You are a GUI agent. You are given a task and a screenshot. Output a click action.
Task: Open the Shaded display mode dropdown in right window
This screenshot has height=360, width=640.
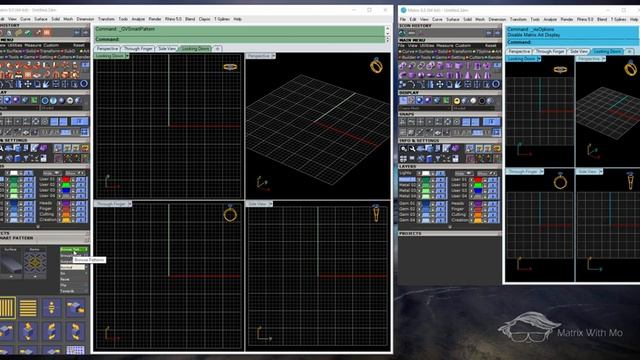[473, 109]
